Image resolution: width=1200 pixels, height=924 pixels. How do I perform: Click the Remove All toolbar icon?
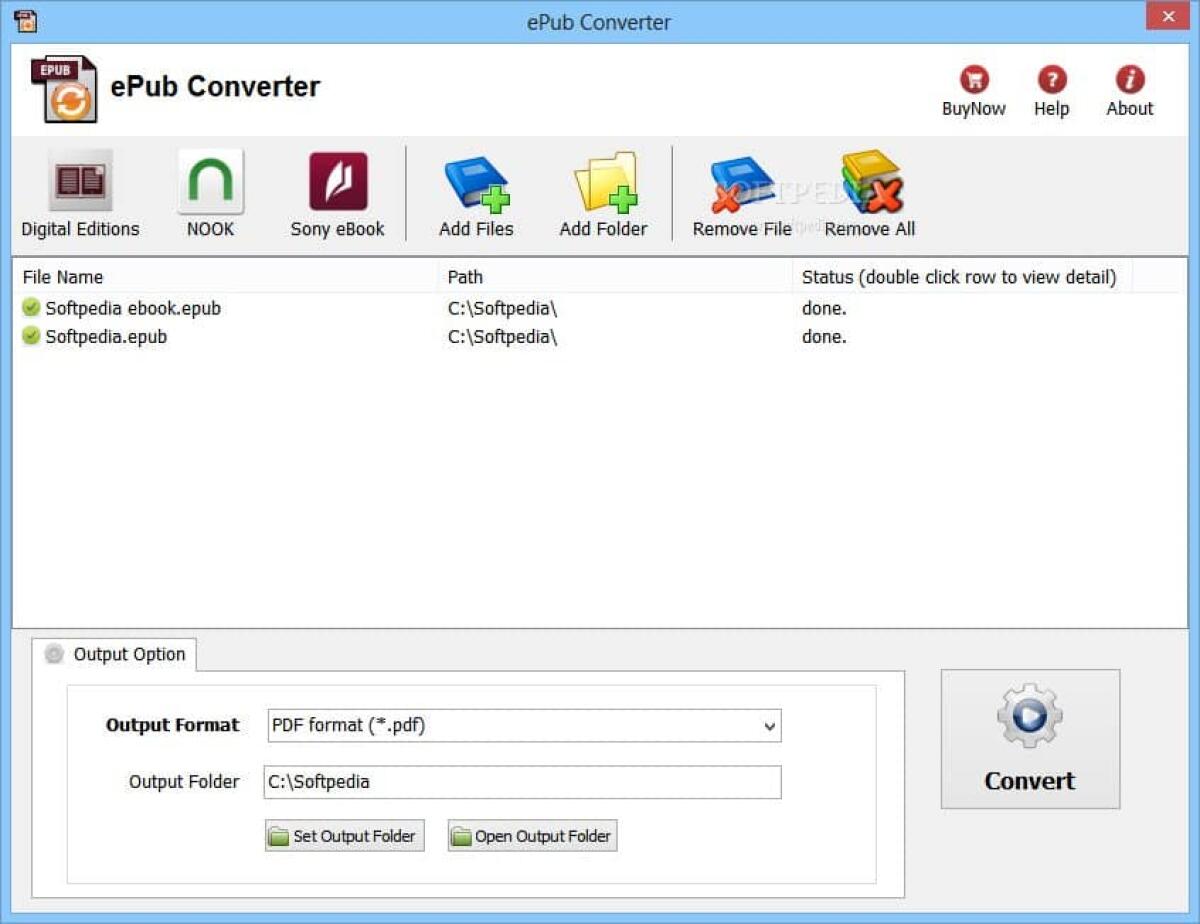(868, 185)
